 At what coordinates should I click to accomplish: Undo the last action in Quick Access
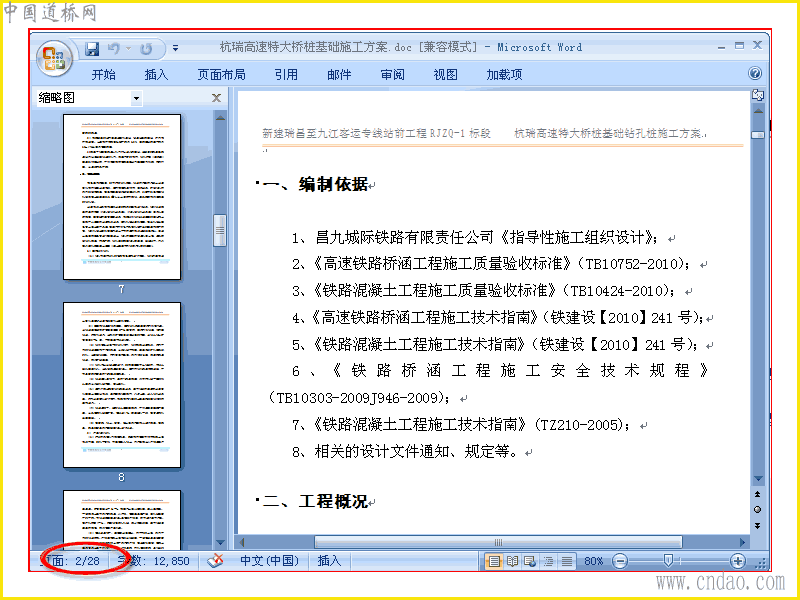click(114, 48)
